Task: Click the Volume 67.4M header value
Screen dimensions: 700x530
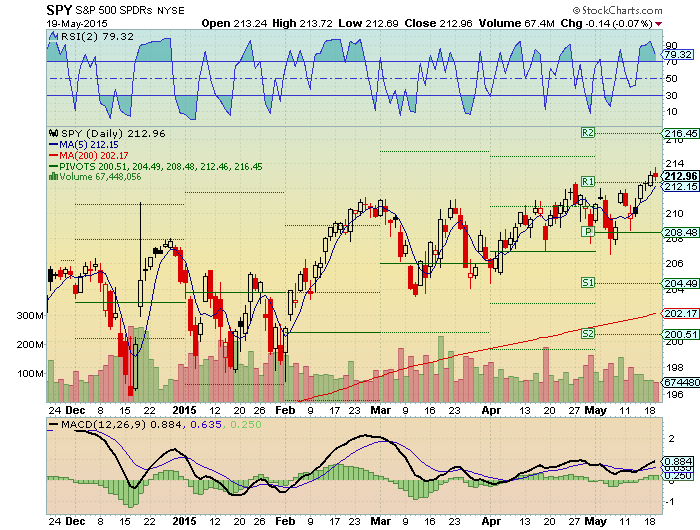Action: tap(517, 24)
